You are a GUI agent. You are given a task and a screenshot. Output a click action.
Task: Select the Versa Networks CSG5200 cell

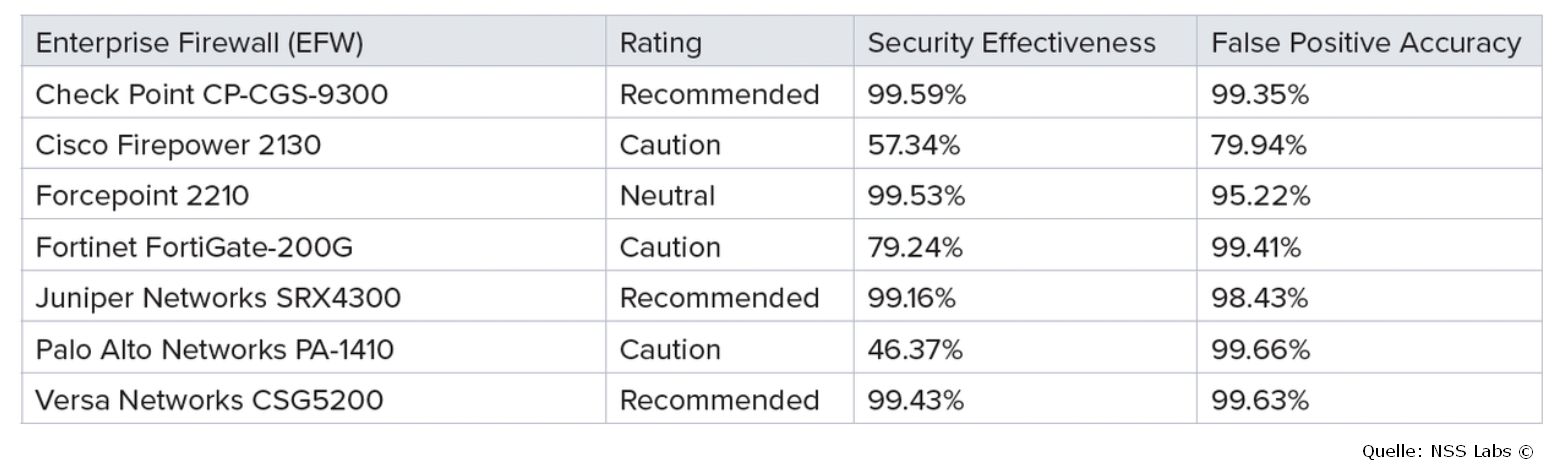[209, 400]
